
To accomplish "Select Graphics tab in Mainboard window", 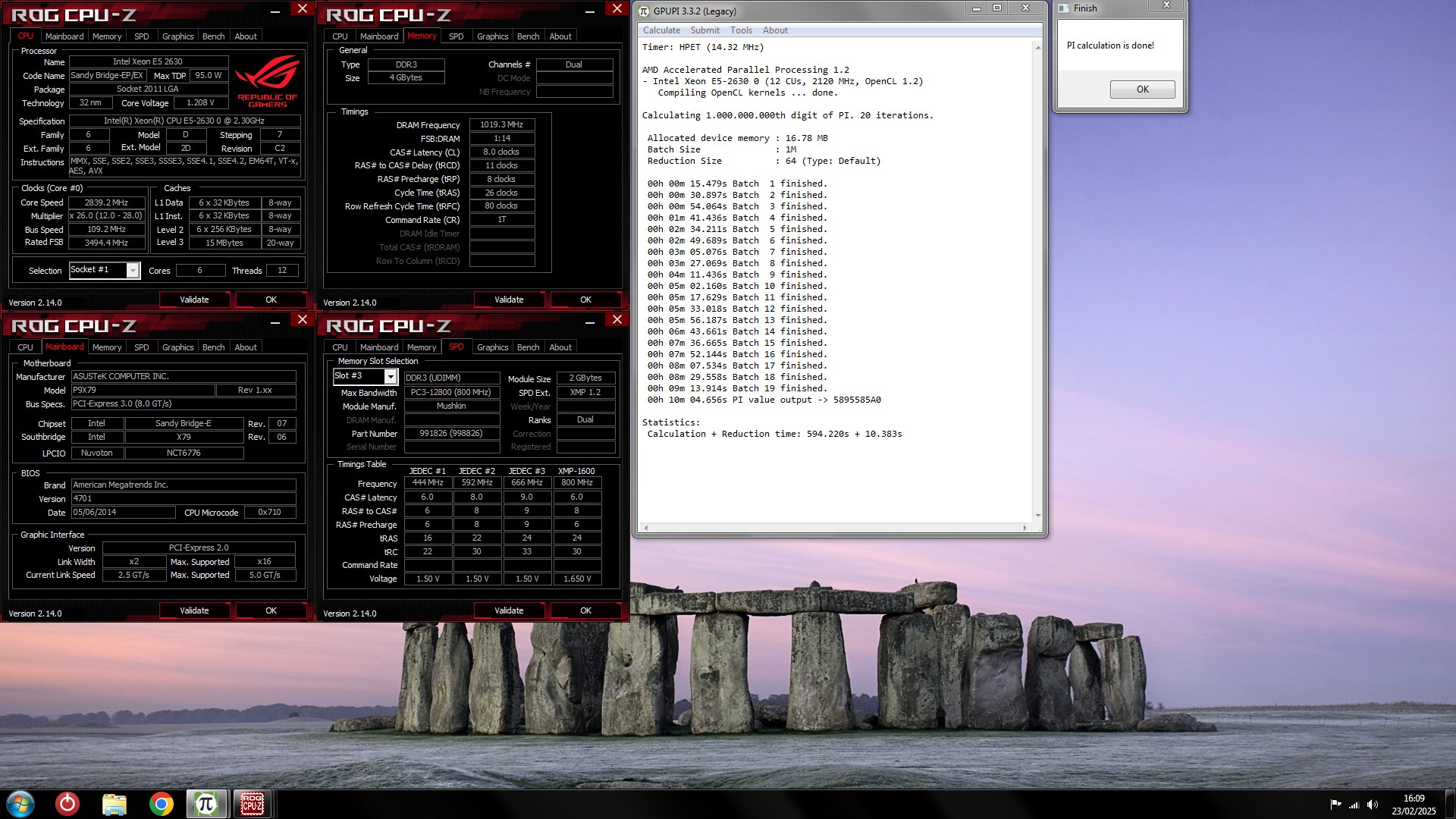I will [178, 347].
